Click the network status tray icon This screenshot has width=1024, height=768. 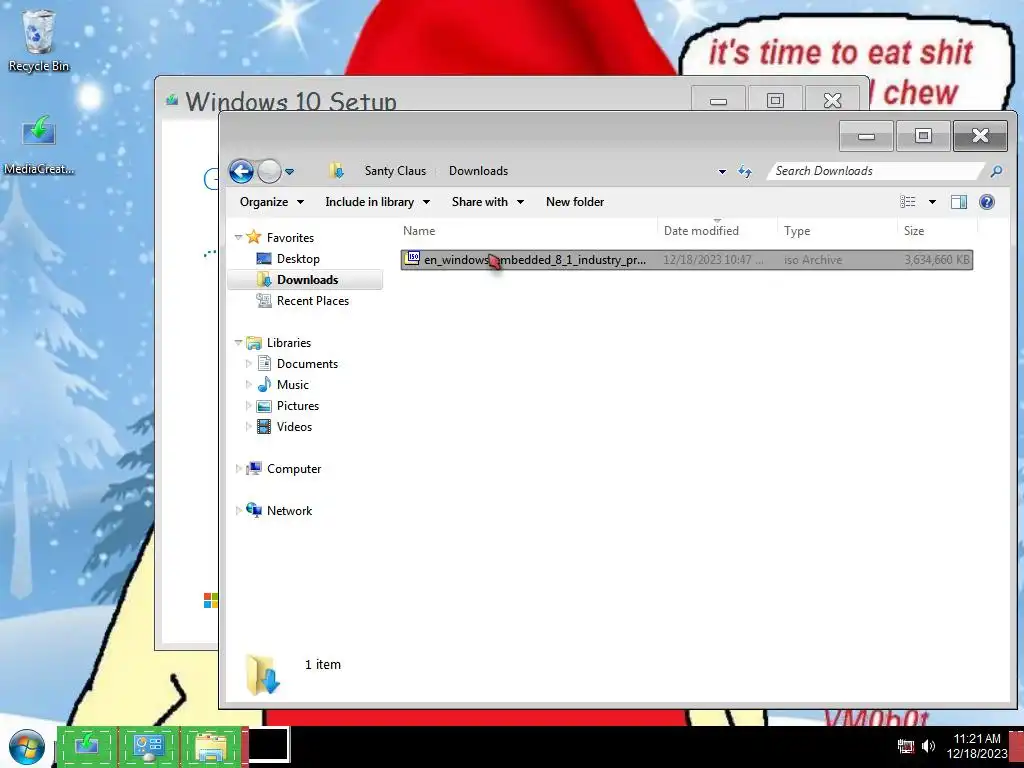[x=905, y=746]
